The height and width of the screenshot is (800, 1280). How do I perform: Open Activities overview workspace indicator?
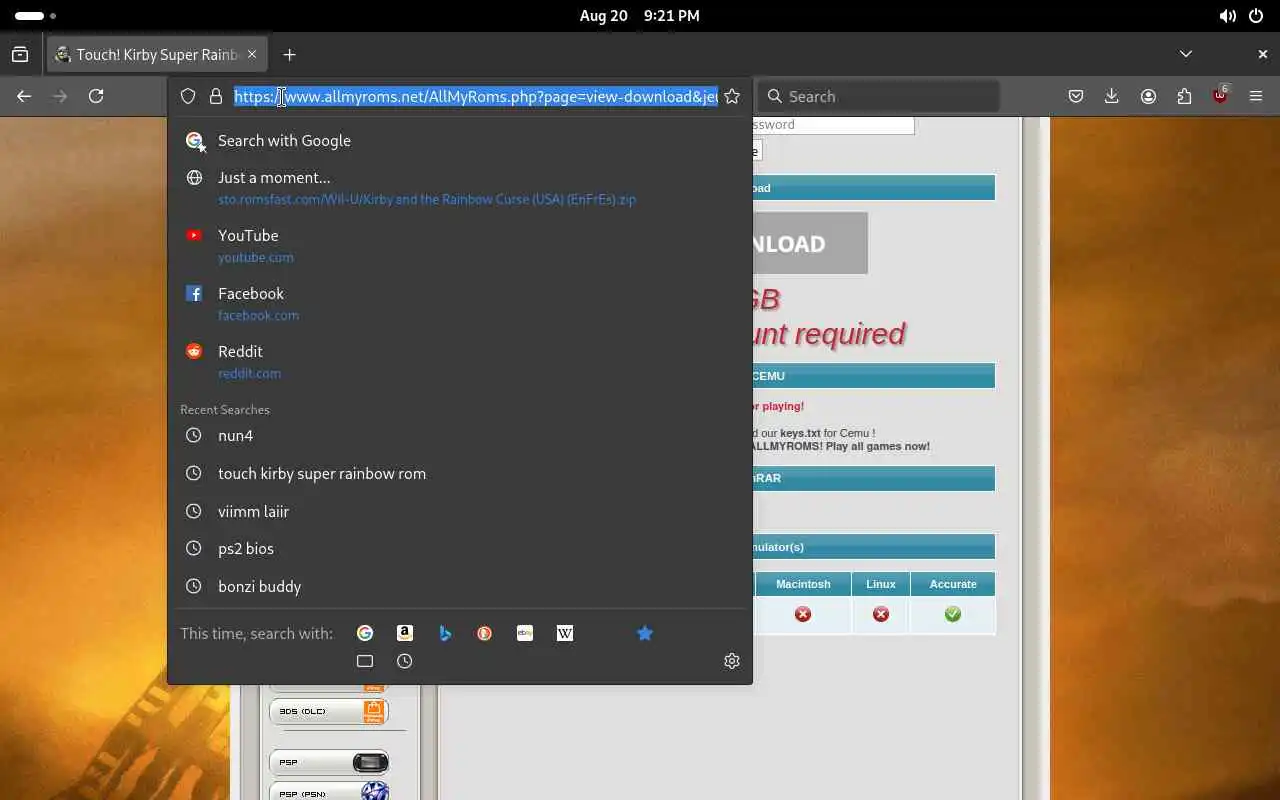(x=35, y=16)
